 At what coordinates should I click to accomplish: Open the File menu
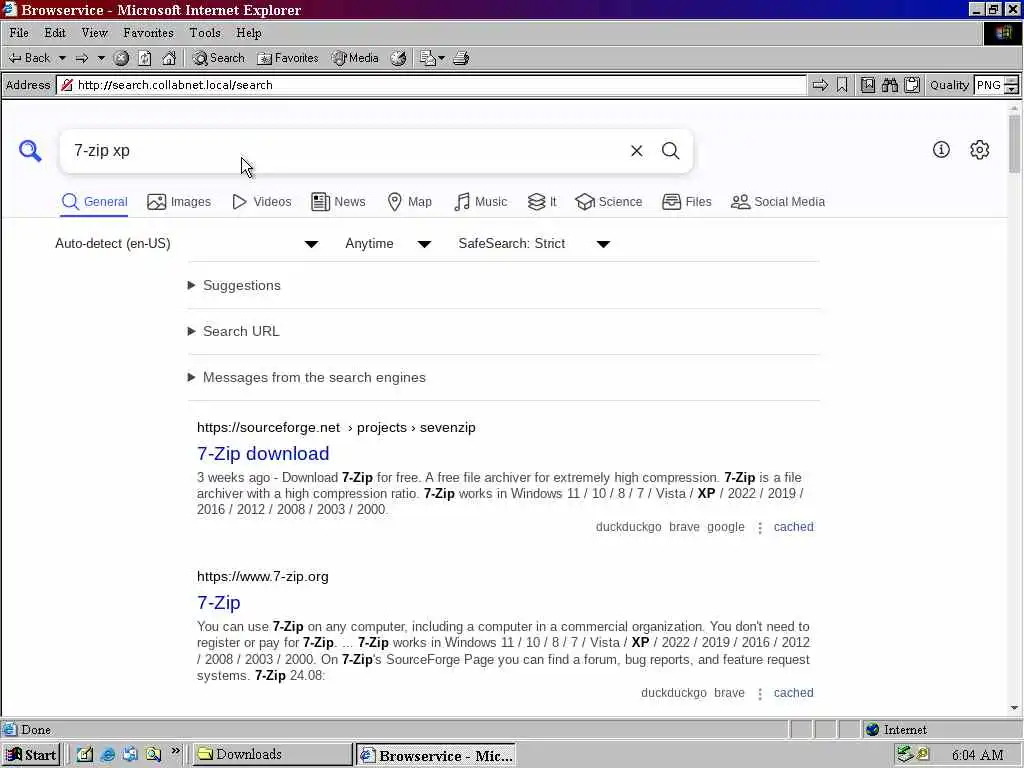tap(19, 33)
